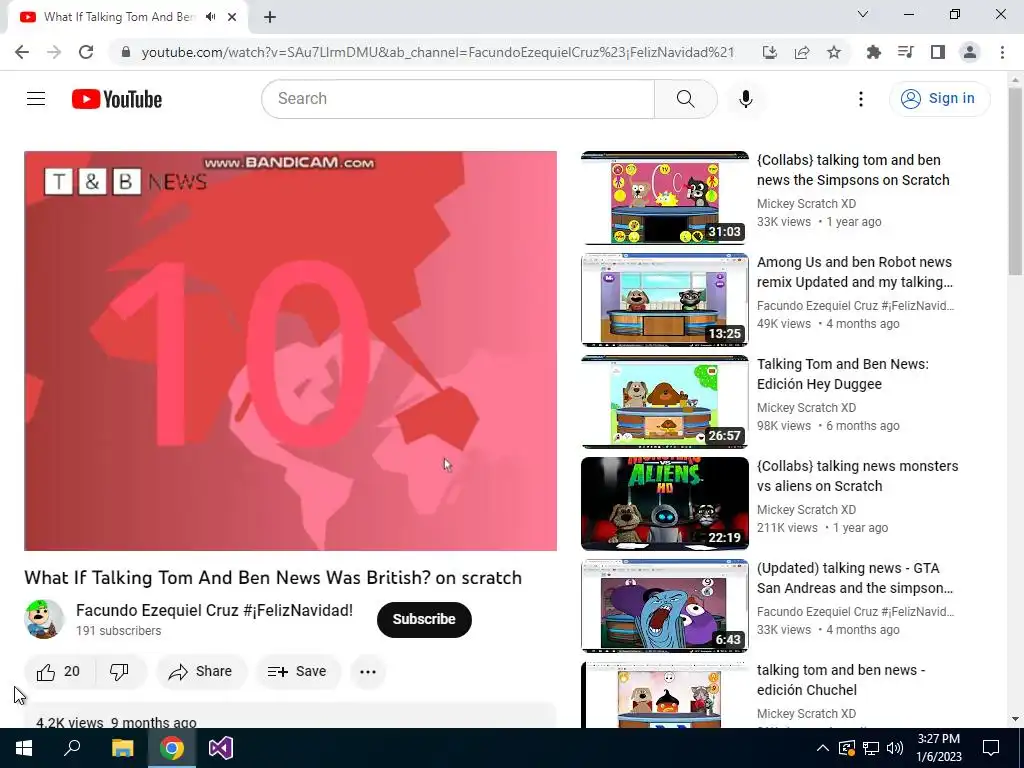Share this page from address bar
Image resolution: width=1024 pixels, height=768 pixels.
click(802, 52)
